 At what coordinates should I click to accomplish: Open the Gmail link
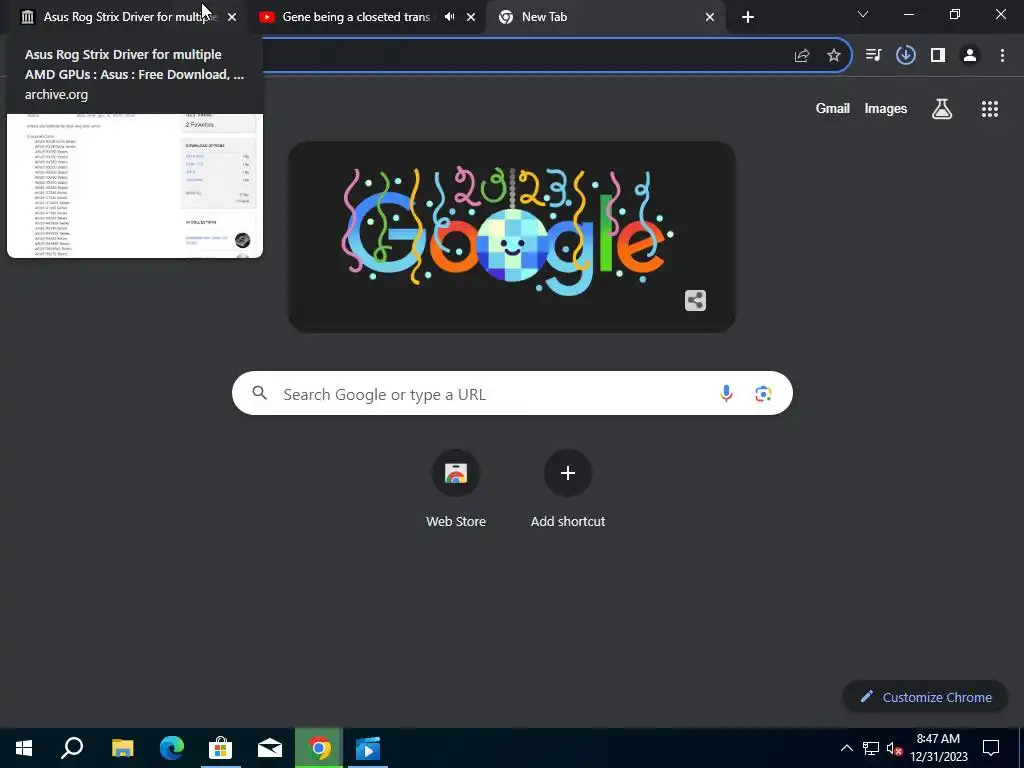(x=833, y=108)
